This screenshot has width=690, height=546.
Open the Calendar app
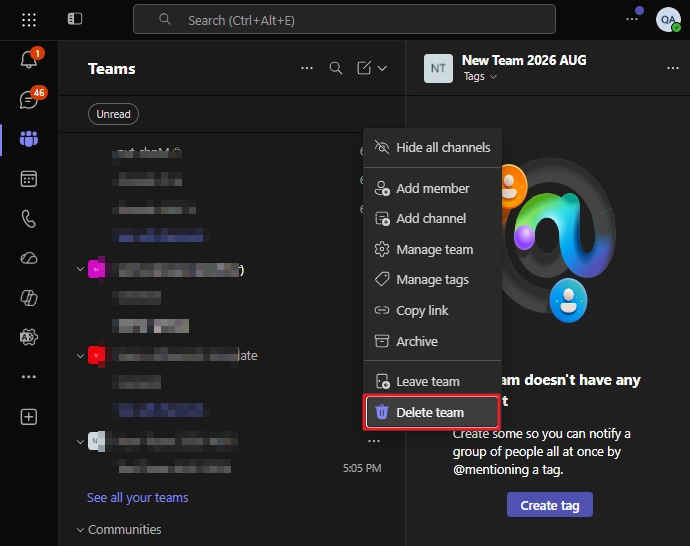[29, 179]
